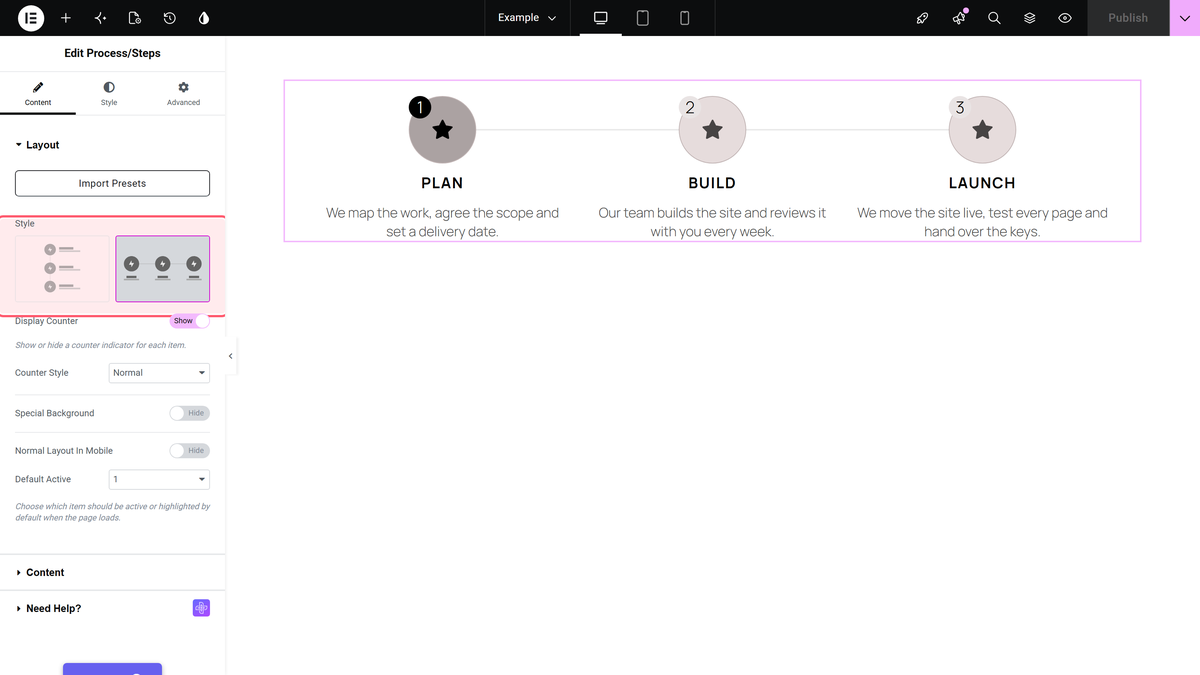
Task: Open the Elementor logo menu
Action: pyautogui.click(x=31, y=18)
